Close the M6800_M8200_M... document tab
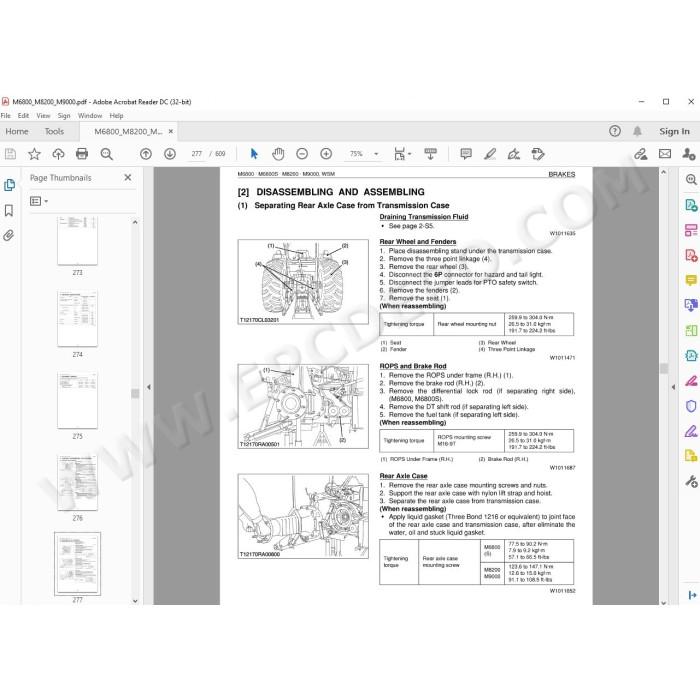 (x=171, y=131)
